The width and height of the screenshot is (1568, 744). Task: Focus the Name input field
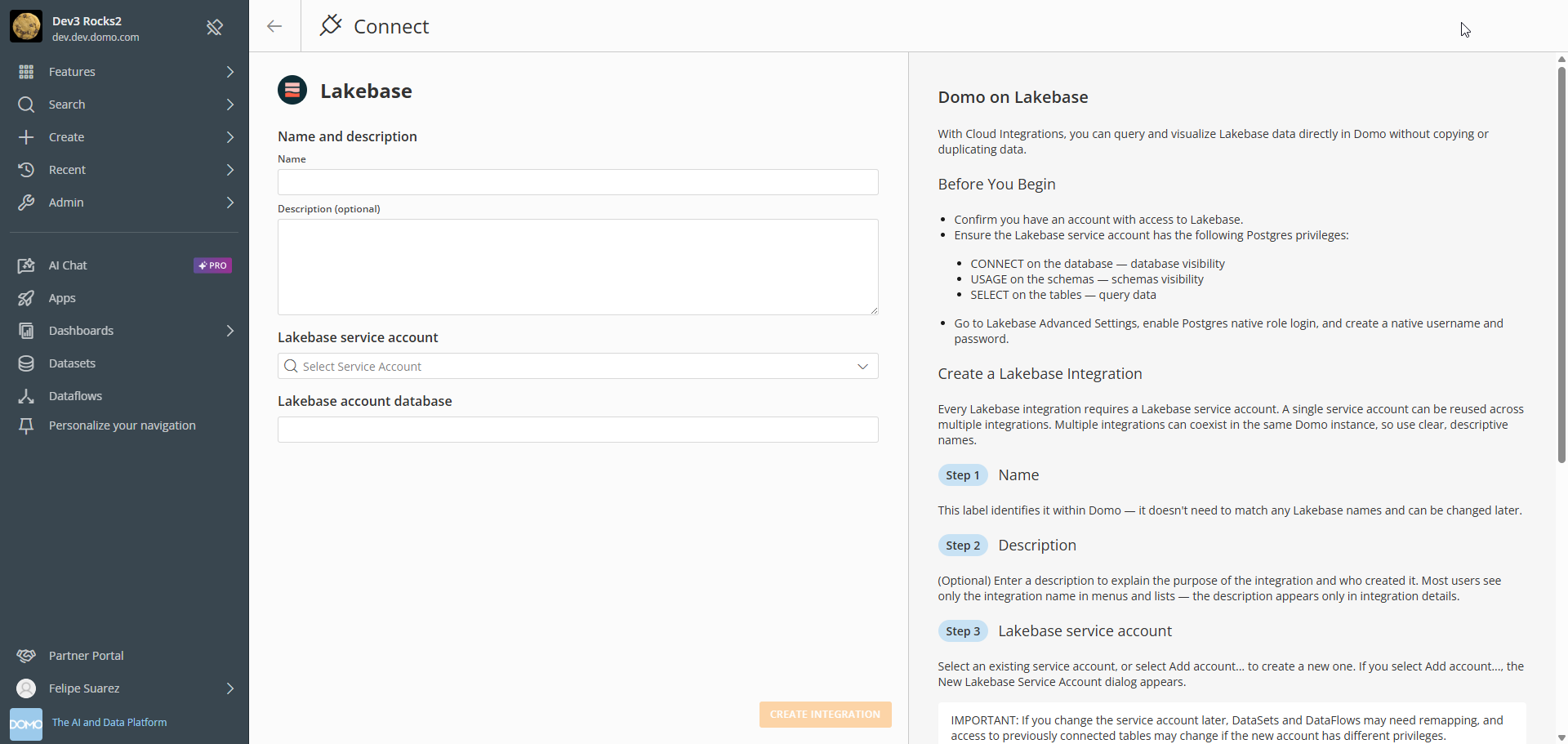[x=578, y=182]
